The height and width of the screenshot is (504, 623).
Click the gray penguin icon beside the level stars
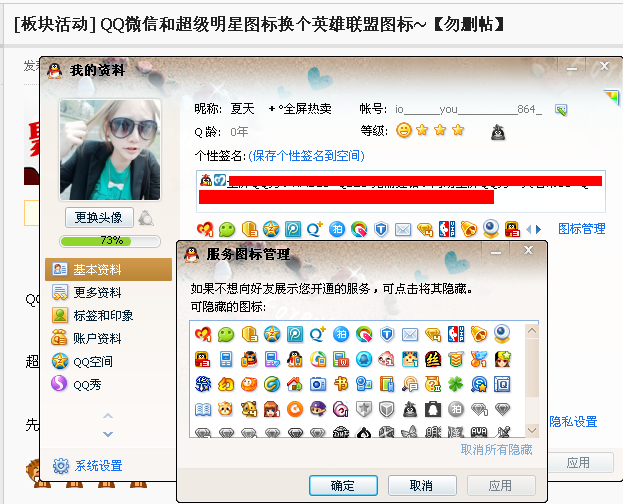(x=498, y=132)
